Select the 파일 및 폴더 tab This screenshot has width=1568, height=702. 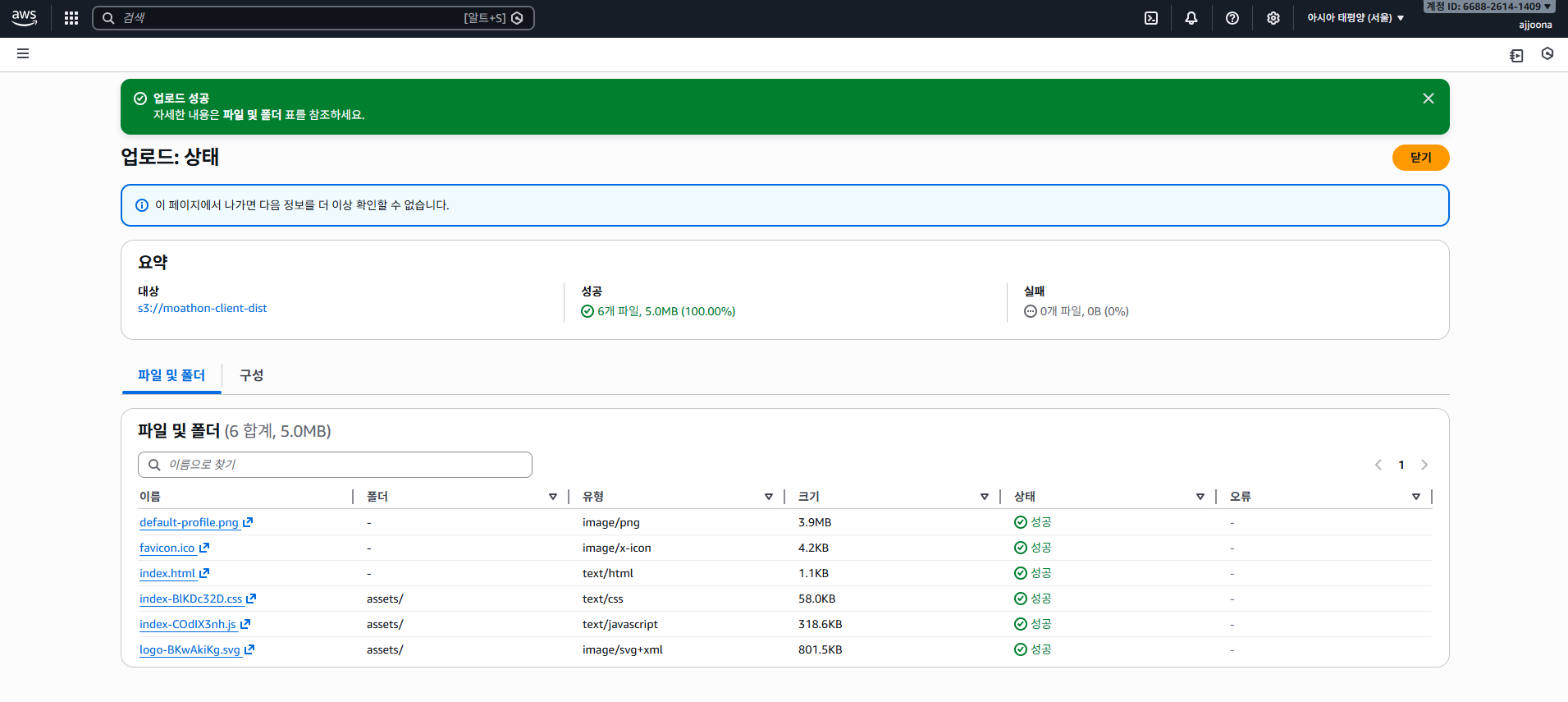point(171,375)
